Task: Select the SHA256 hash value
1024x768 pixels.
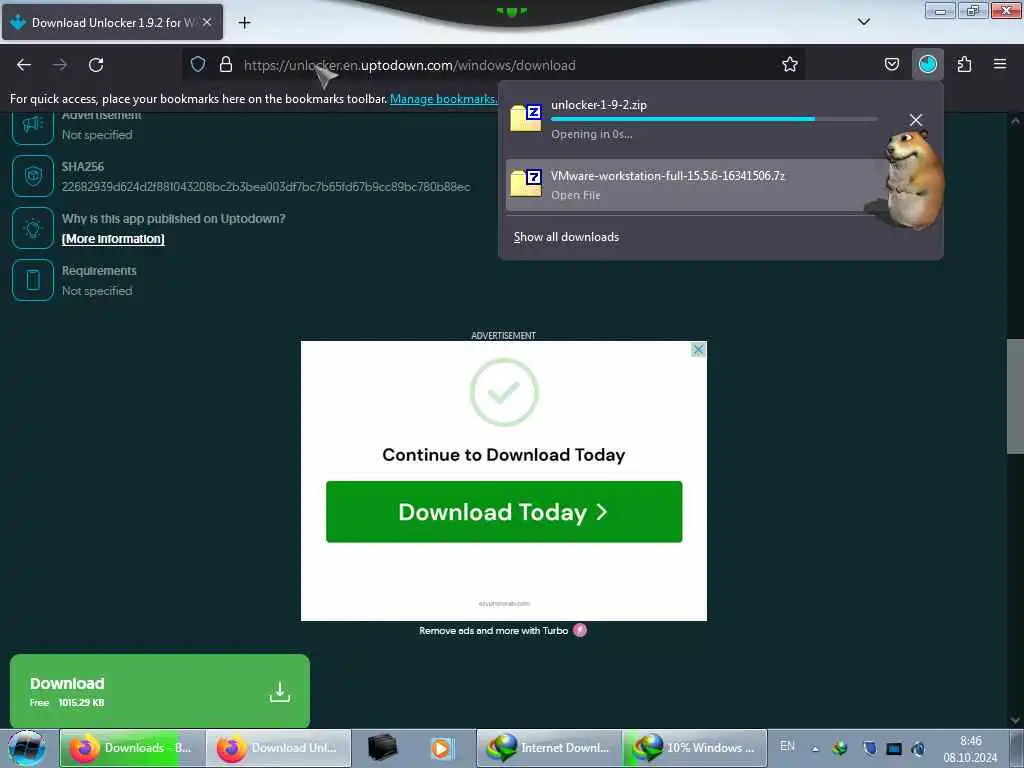Action: (x=266, y=187)
